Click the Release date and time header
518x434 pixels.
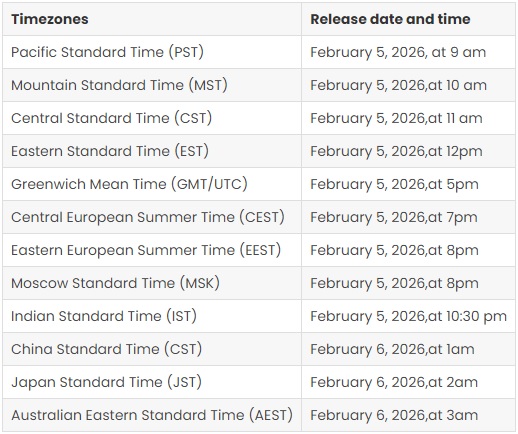408,19
